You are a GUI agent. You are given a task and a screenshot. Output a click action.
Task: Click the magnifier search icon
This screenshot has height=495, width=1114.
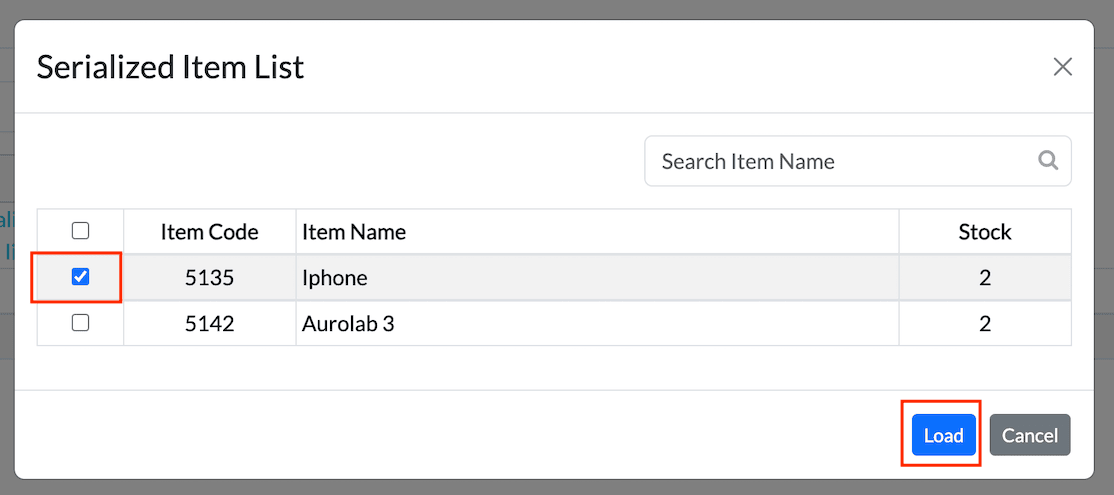(1048, 160)
